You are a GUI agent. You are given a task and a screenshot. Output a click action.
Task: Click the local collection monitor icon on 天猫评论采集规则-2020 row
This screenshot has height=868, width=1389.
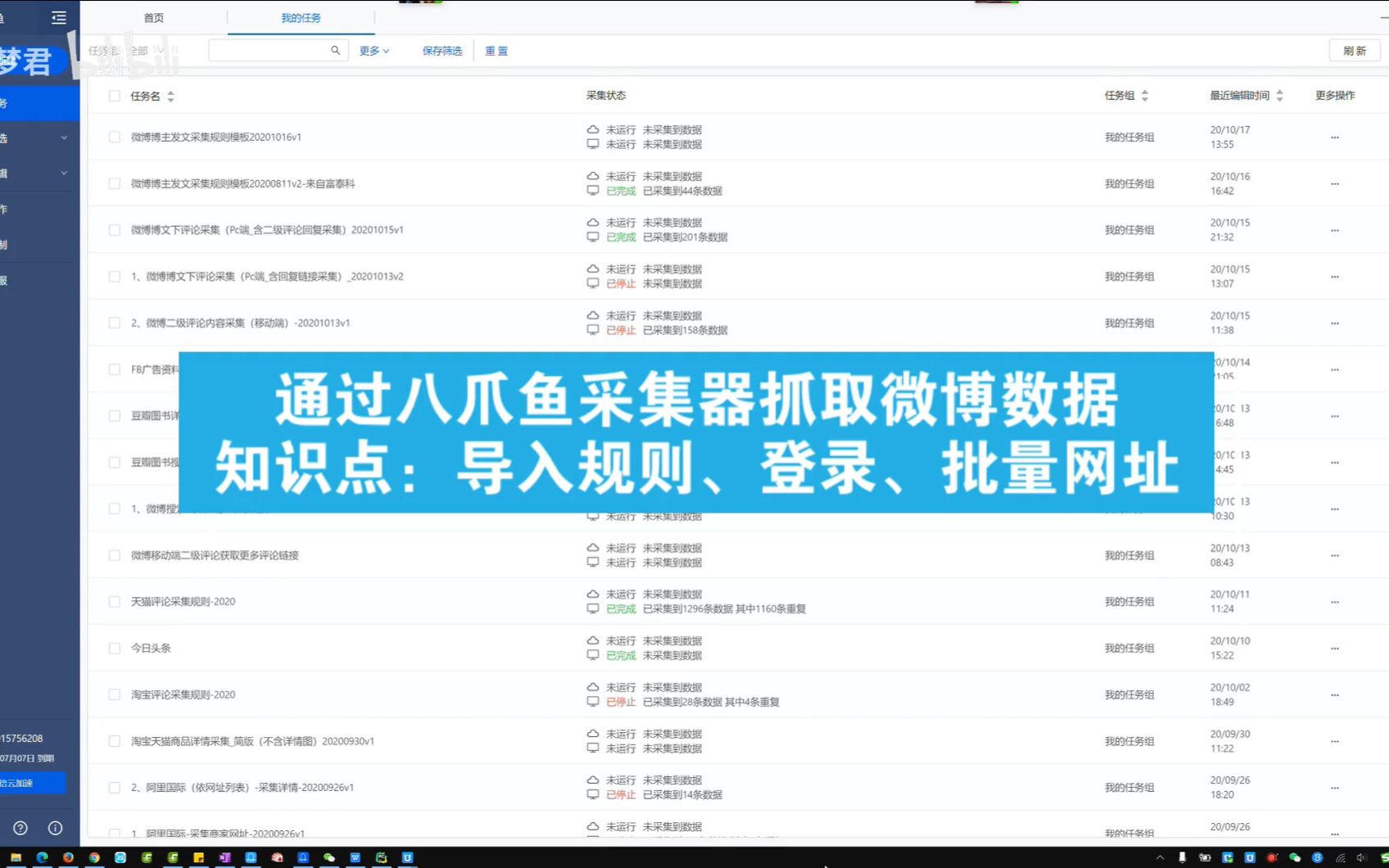(x=592, y=609)
